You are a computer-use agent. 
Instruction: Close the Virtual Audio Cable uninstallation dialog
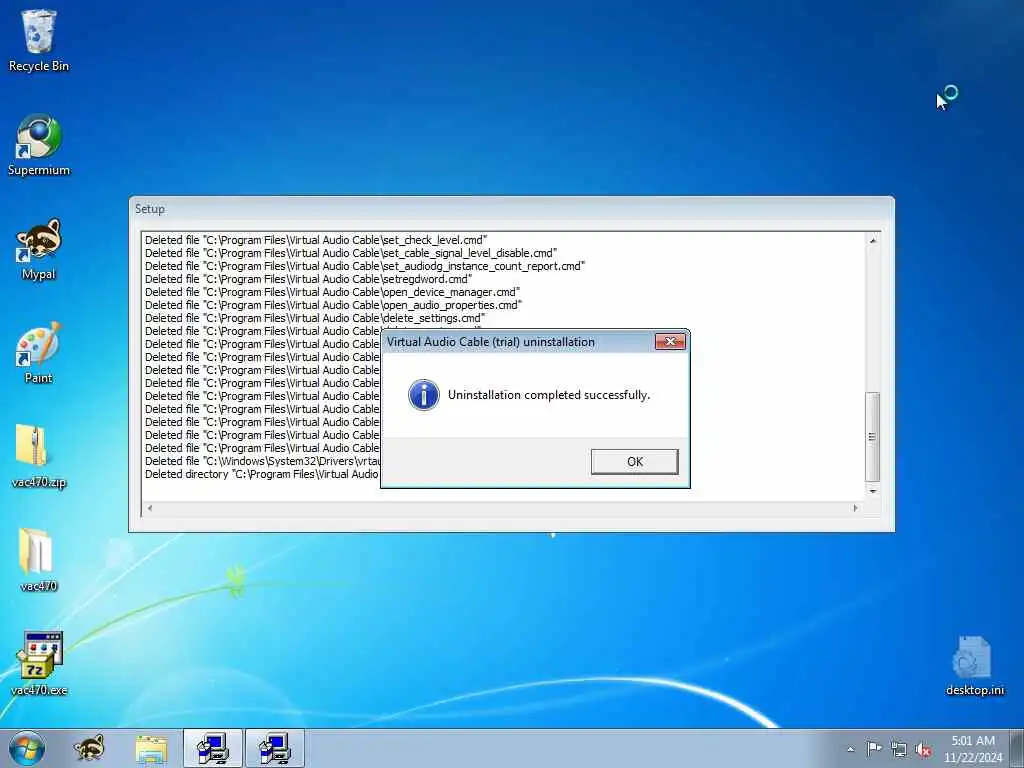(670, 342)
